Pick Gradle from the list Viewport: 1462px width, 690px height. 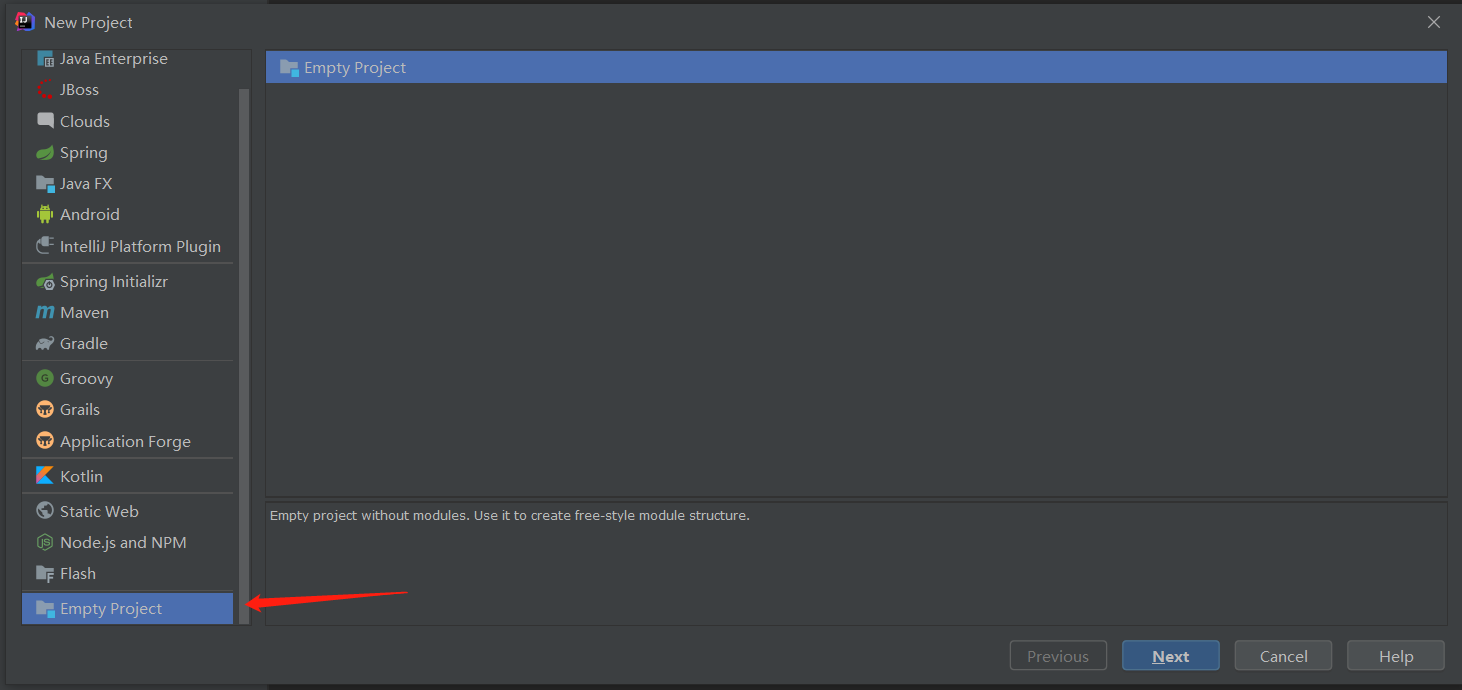coord(128,344)
